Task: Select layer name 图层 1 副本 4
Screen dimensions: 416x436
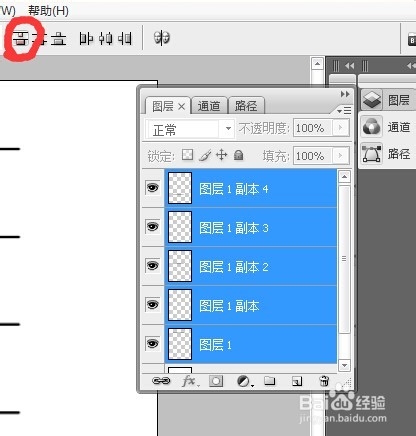Action: [x=234, y=189]
